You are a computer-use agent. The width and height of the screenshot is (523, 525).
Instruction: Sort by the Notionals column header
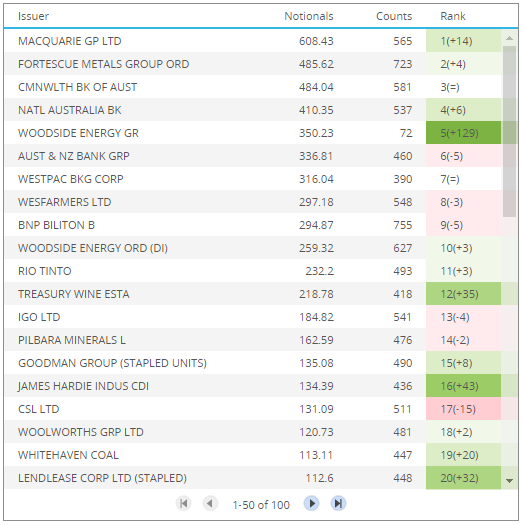pos(309,16)
